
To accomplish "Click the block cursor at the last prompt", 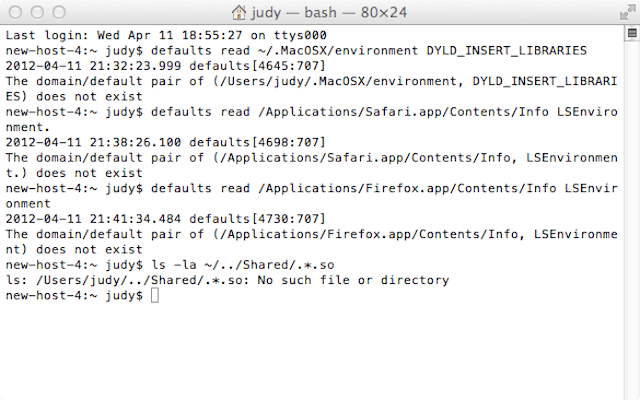I will click(x=155, y=296).
